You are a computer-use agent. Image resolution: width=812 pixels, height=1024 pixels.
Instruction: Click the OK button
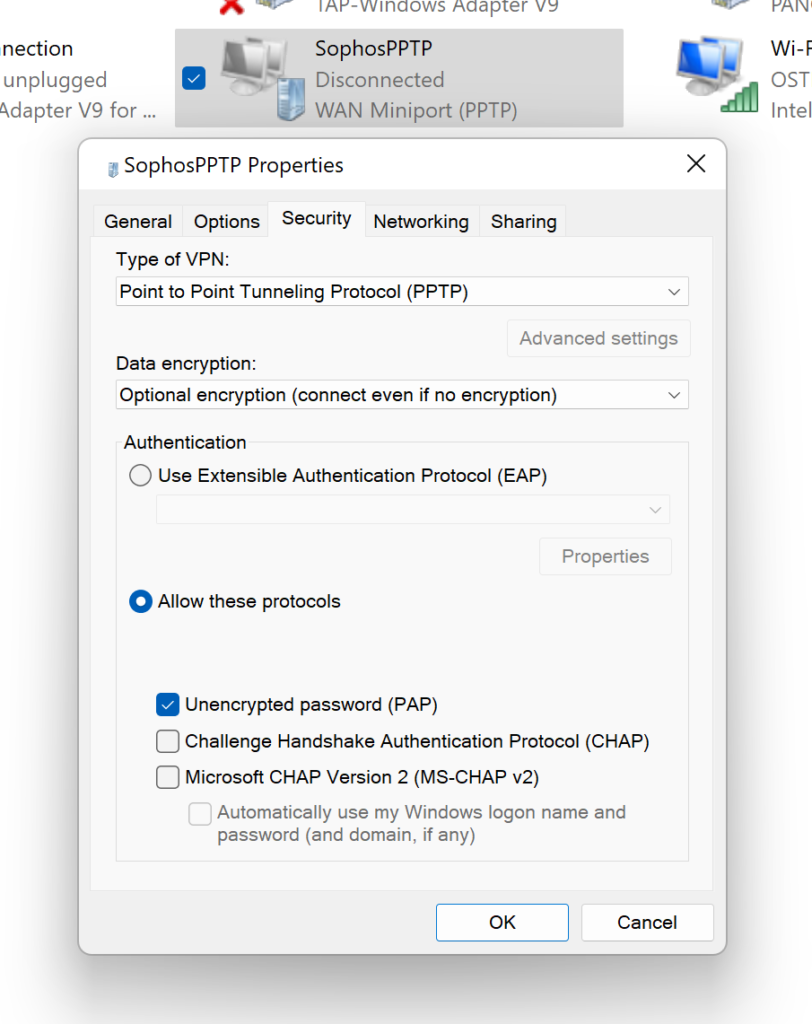click(x=502, y=922)
